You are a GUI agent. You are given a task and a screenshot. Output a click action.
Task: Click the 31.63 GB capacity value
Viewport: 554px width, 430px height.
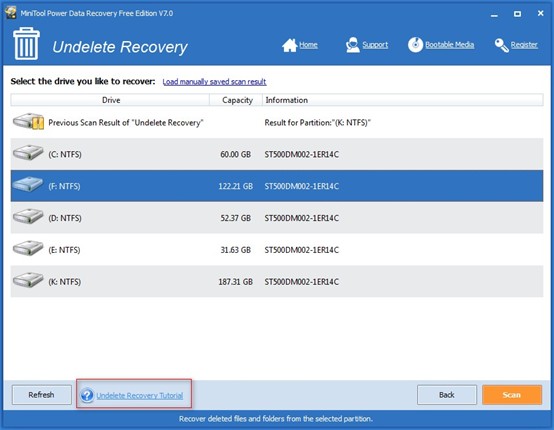(x=236, y=250)
